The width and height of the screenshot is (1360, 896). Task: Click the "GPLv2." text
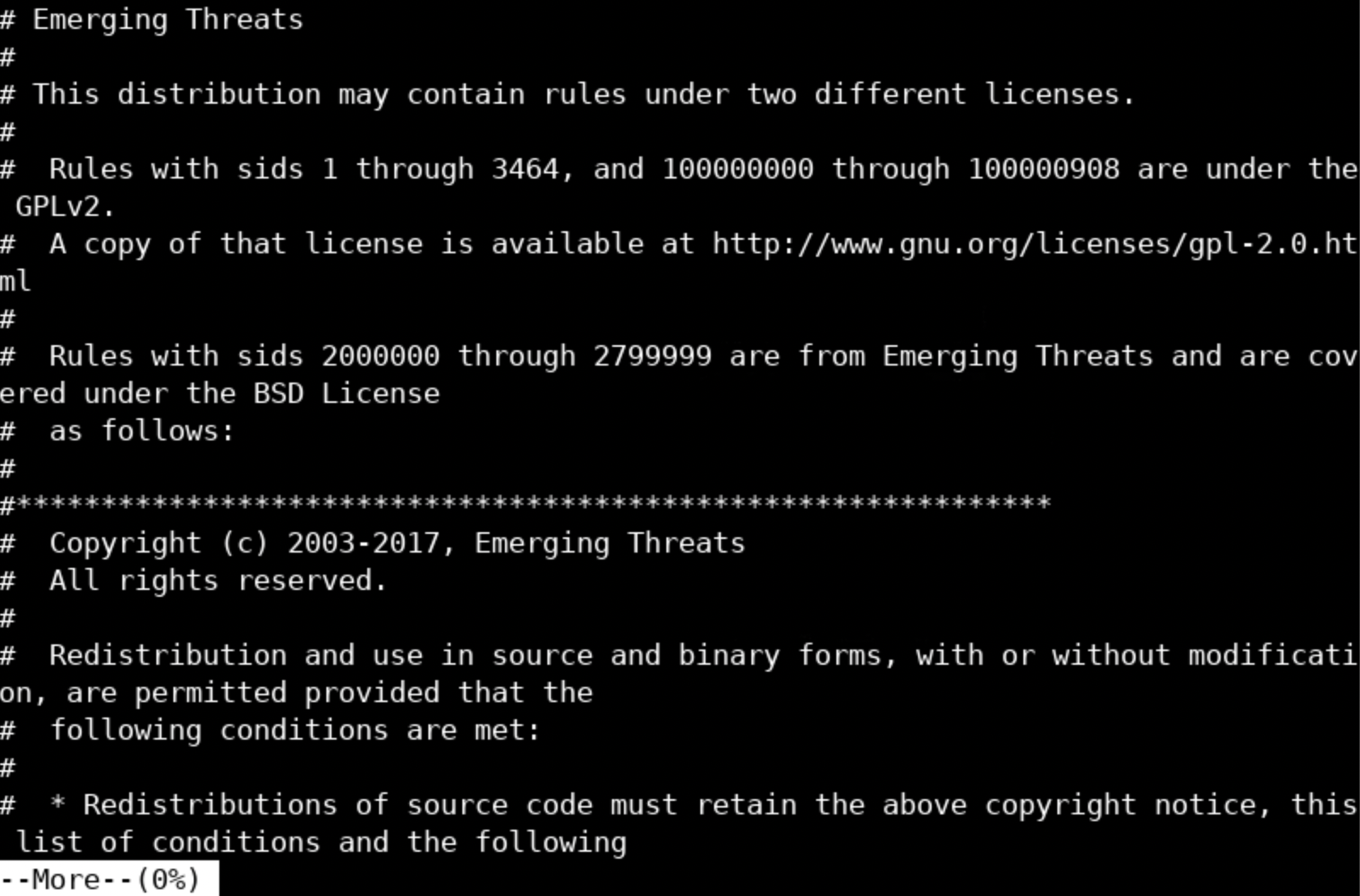65,207
